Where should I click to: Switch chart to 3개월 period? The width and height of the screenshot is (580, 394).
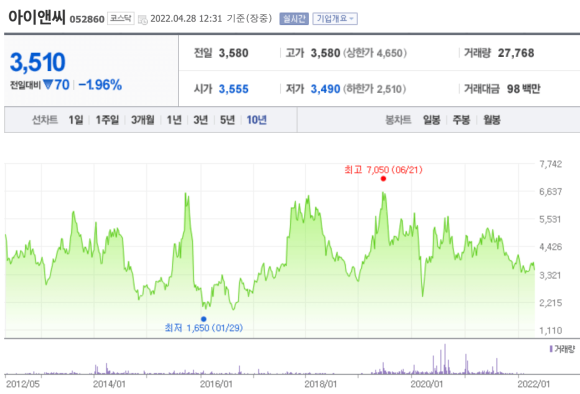click(x=143, y=120)
